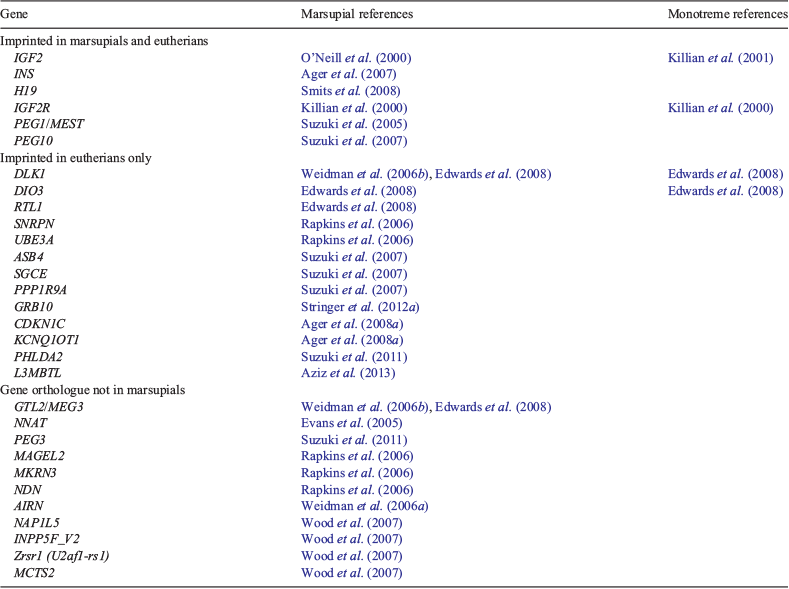The image size is (789, 589).
Task: Open Stringer et al. (2012a) reference for GRB10
Action: click(360, 307)
